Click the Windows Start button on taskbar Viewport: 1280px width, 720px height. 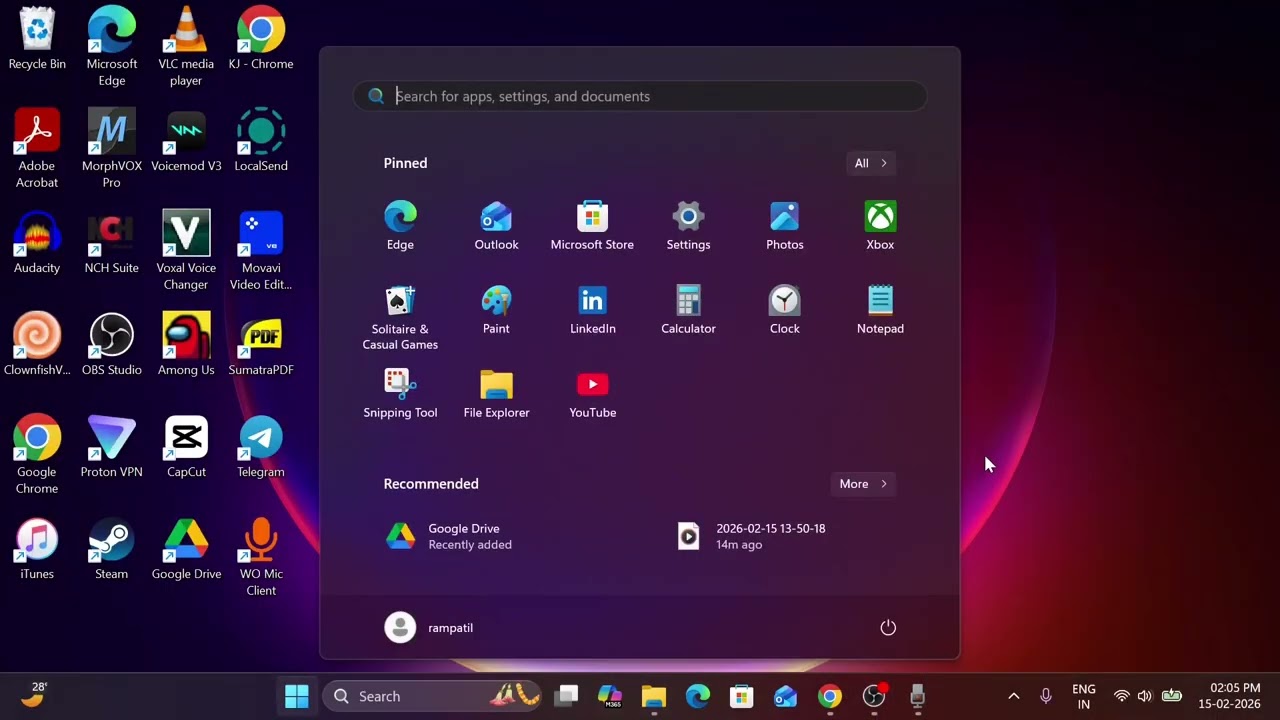pos(297,696)
